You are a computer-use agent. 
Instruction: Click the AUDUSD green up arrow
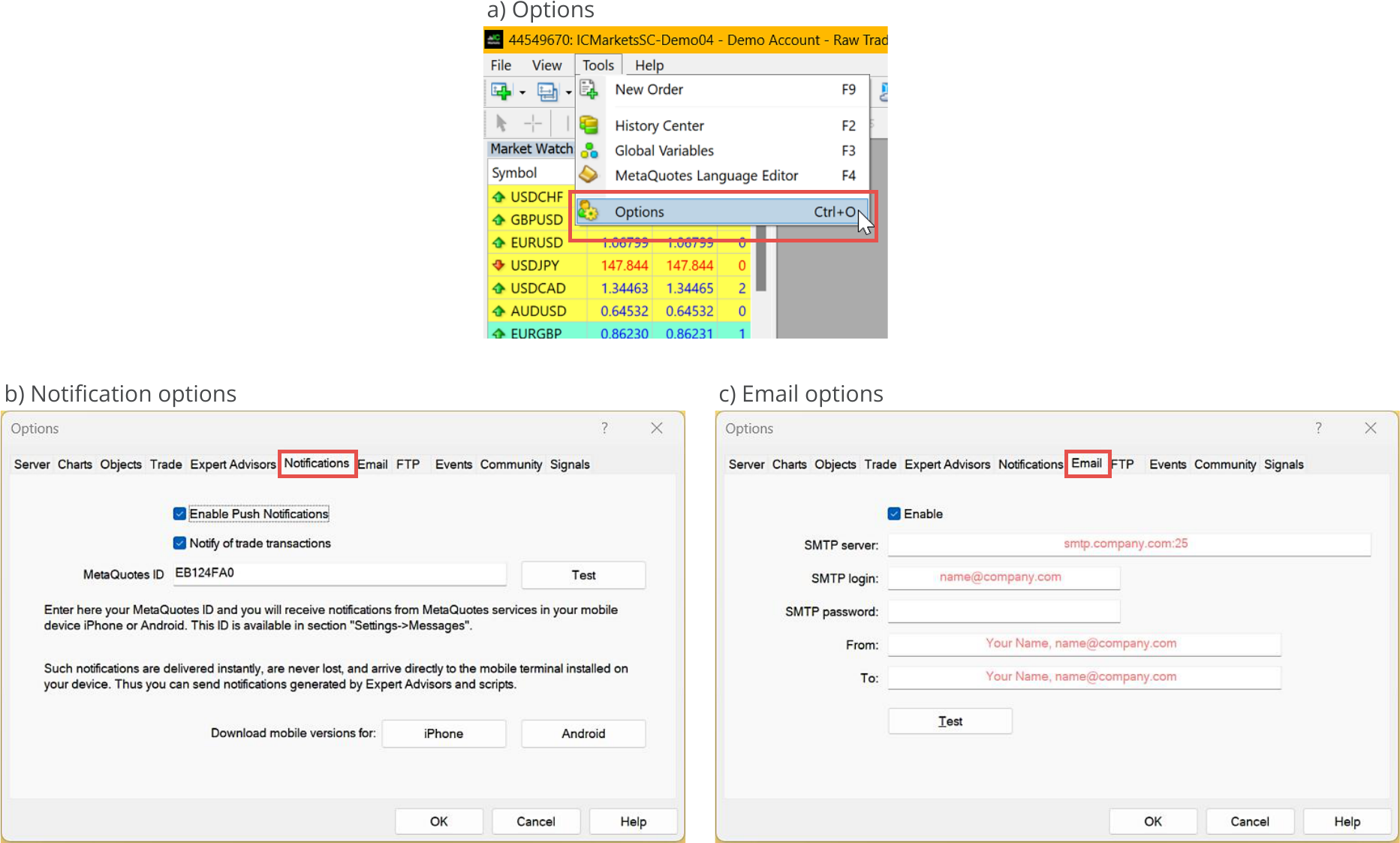coord(498,311)
